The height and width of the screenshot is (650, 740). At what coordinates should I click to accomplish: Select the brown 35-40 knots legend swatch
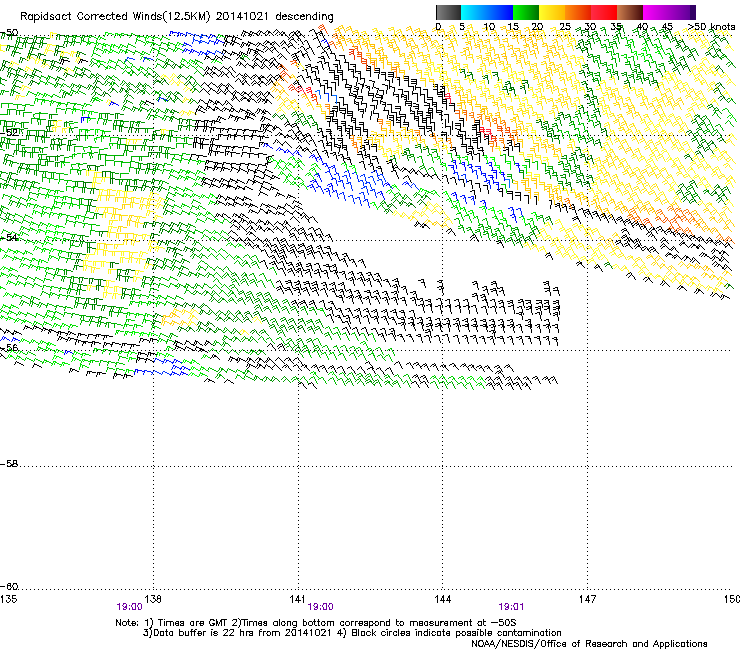630,12
